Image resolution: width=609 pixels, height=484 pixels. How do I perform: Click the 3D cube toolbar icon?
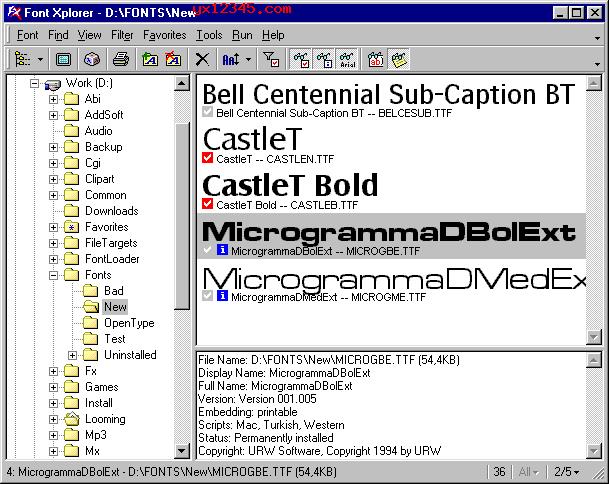(x=92, y=60)
